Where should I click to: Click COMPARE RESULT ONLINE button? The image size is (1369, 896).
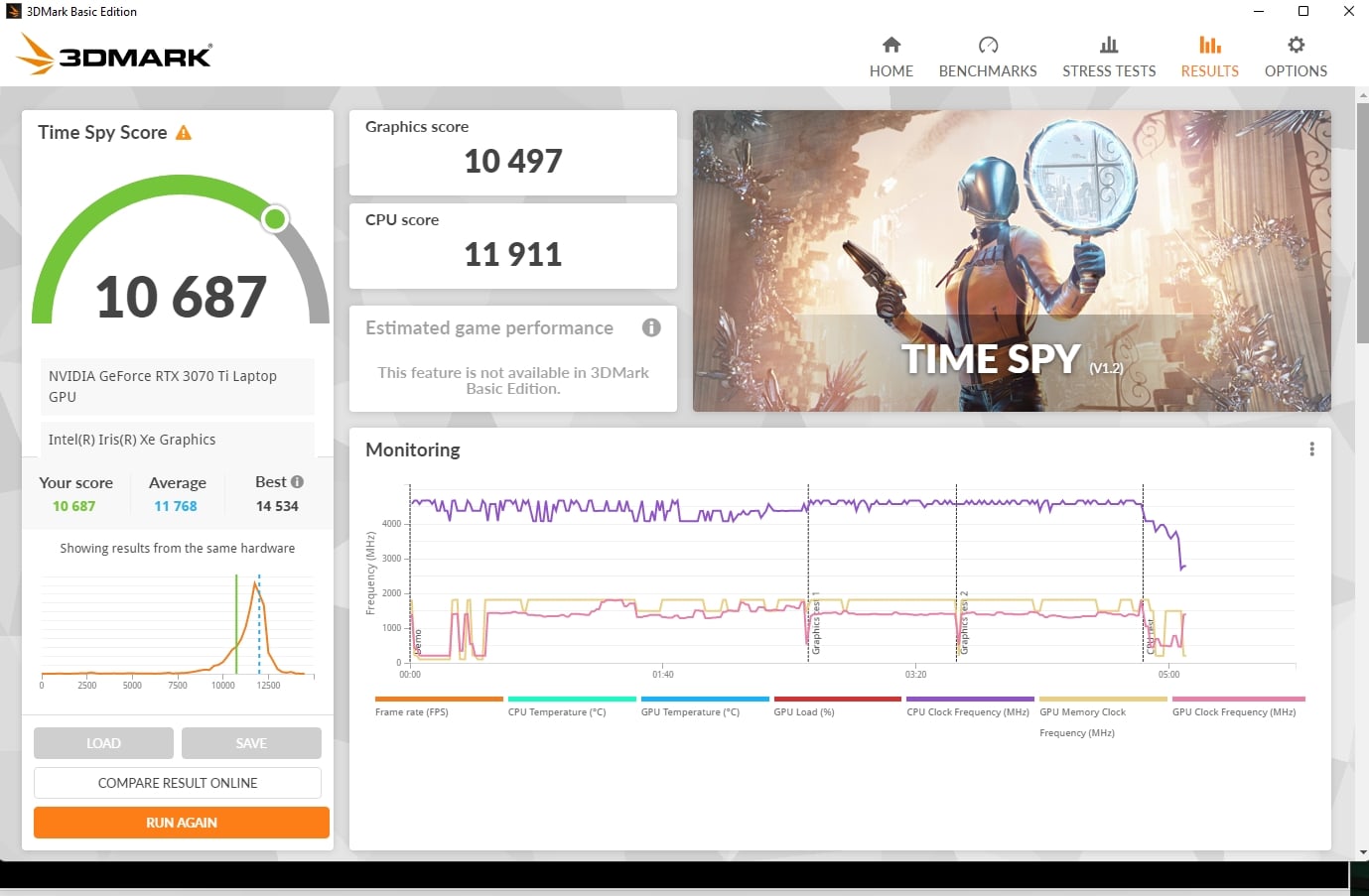(178, 783)
